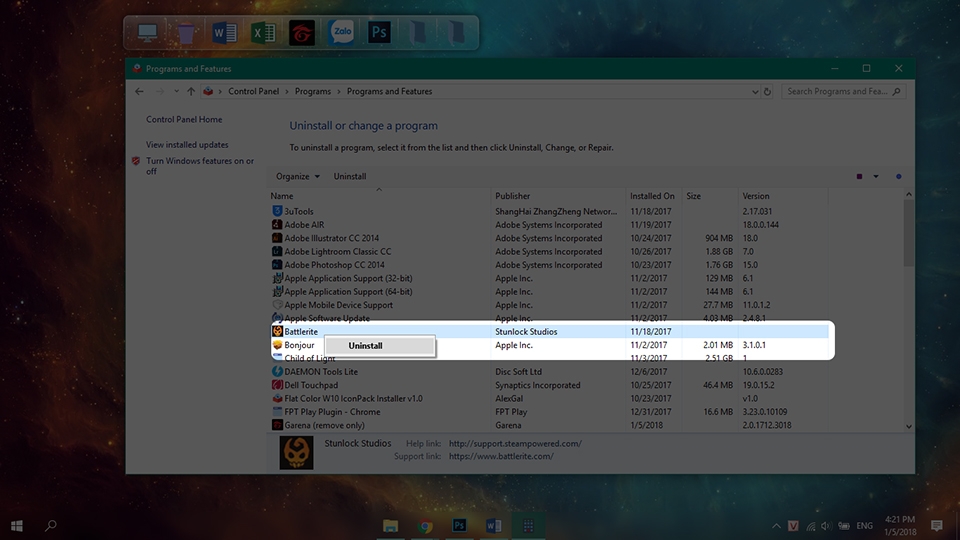Image resolution: width=960 pixels, height=540 pixels.
Task: Click the list scrollbar down arrow
Action: pyautogui.click(x=909, y=426)
